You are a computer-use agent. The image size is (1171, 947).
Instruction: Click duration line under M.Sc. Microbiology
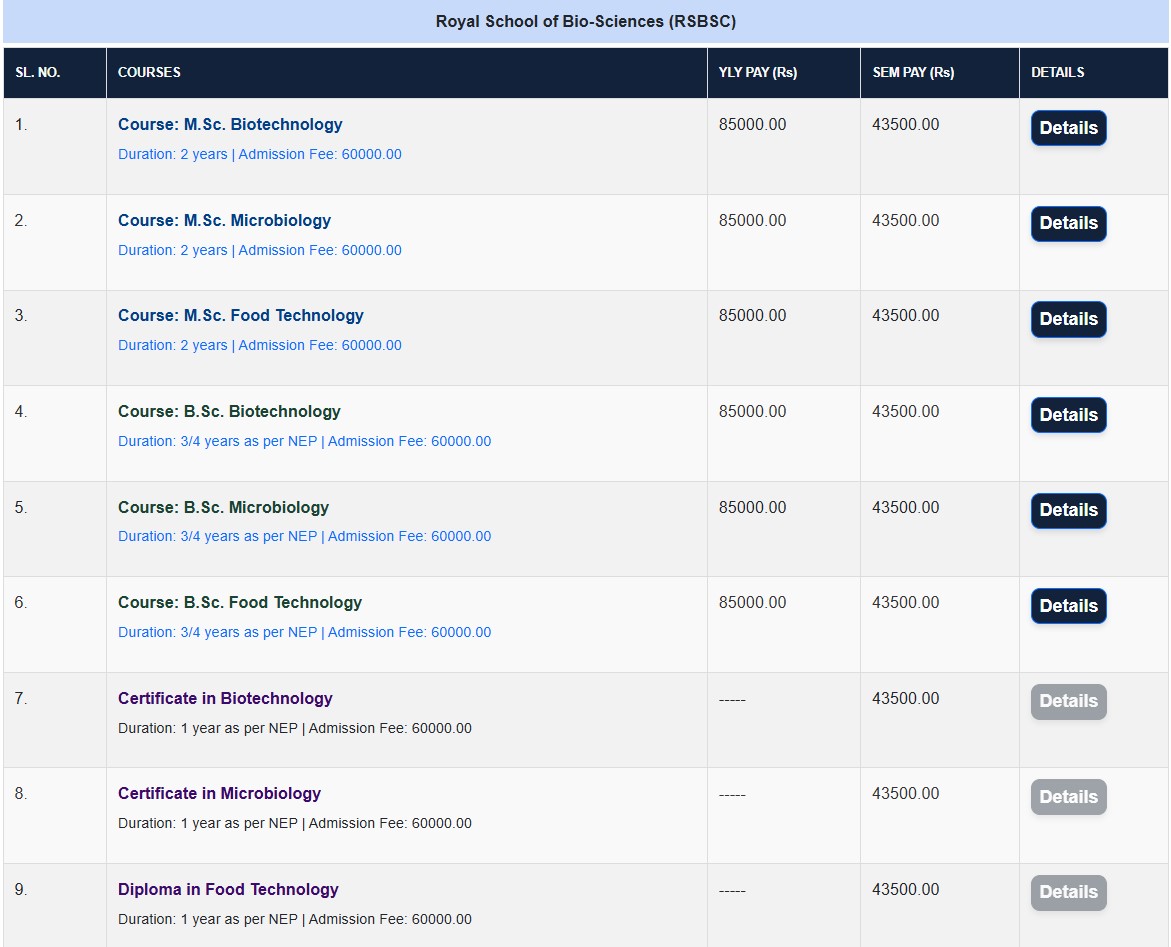pos(260,250)
